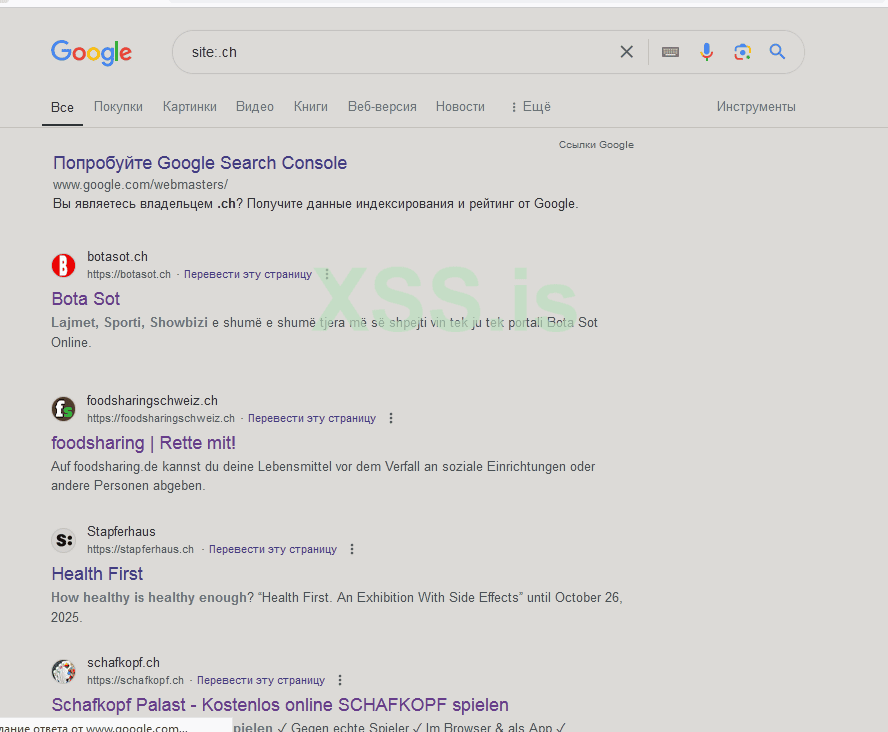Open the on-screen keyboard icon
The height and width of the screenshot is (732, 888).
pos(671,52)
